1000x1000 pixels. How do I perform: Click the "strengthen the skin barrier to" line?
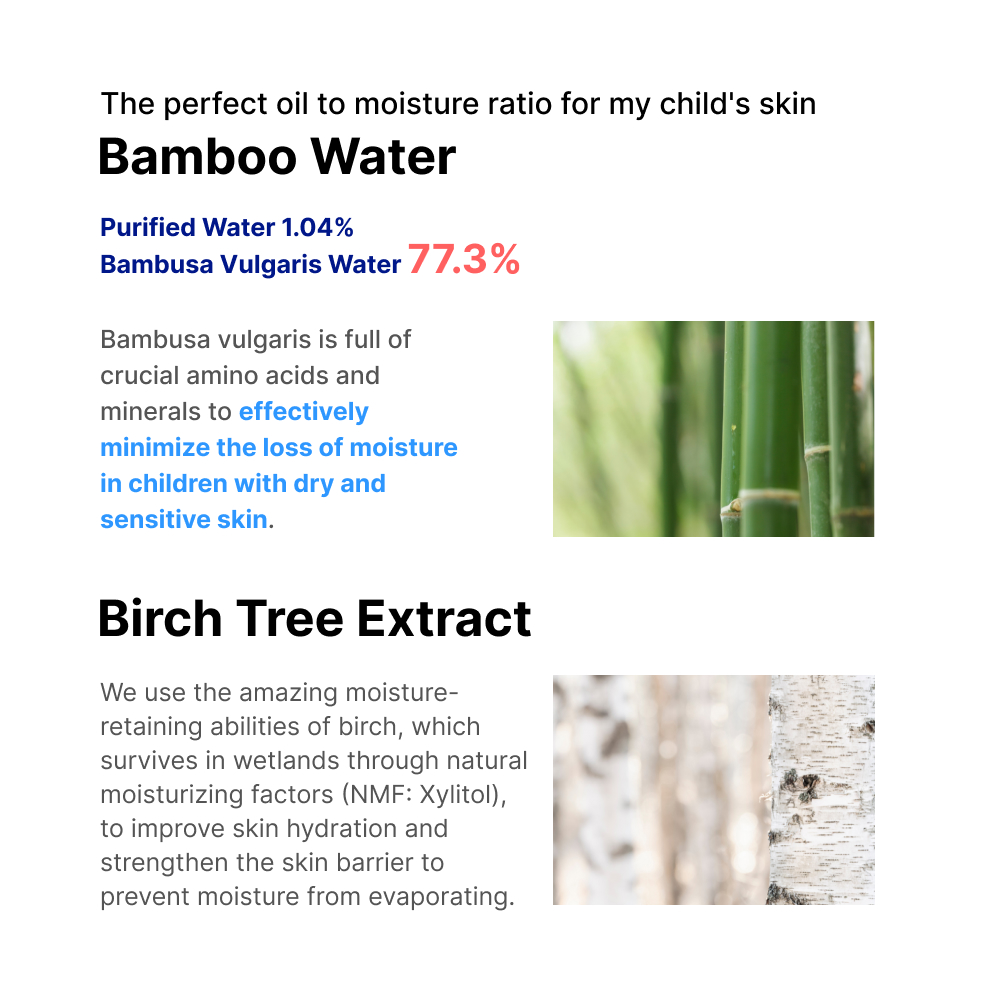pyautogui.click(x=272, y=863)
